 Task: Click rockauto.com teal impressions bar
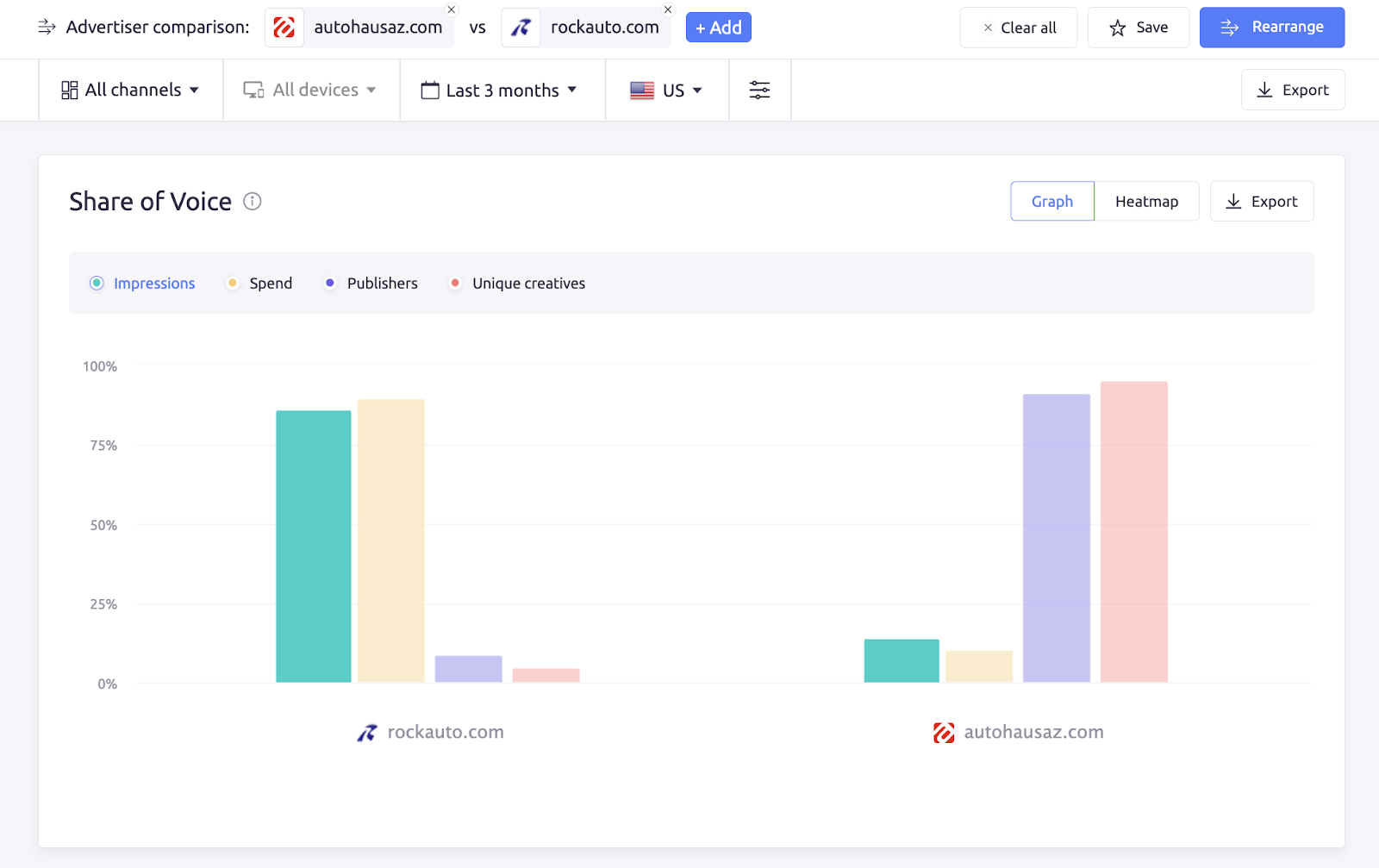coord(313,546)
